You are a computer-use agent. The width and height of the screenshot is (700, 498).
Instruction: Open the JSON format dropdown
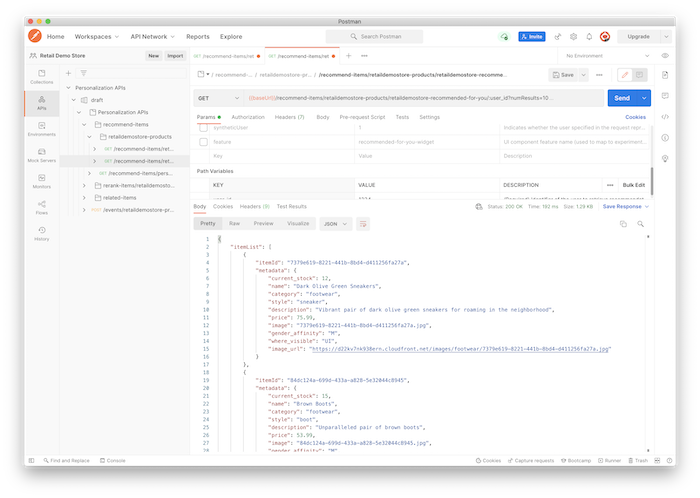pos(335,224)
